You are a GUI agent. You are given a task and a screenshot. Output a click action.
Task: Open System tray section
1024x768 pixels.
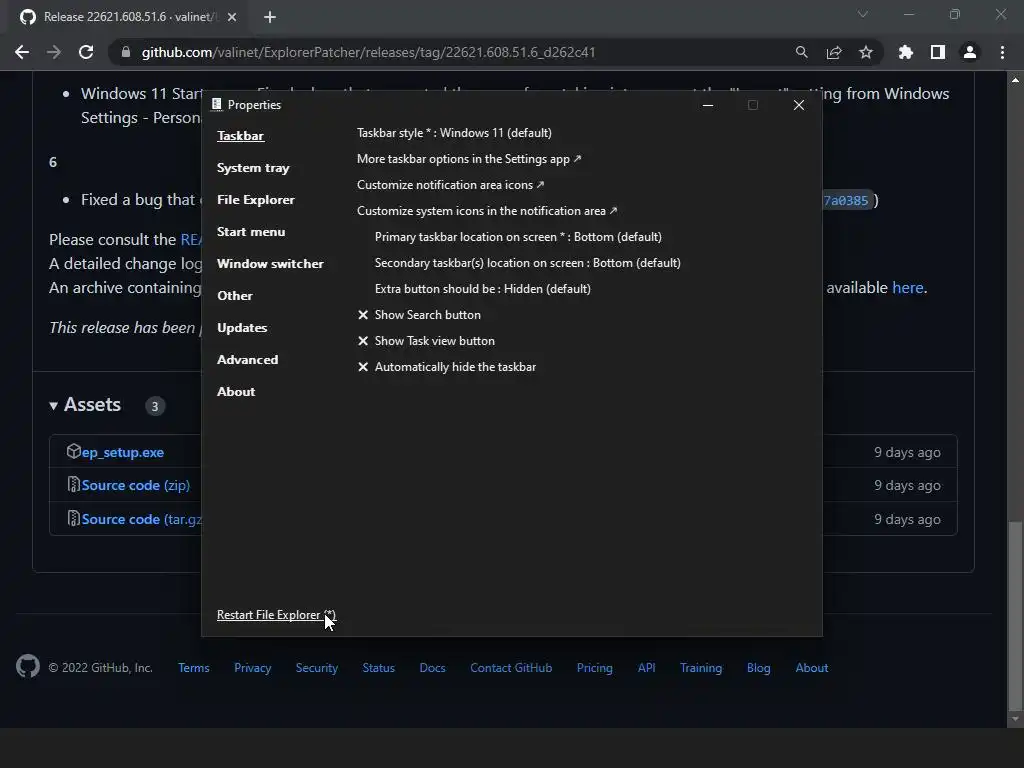pos(253,168)
